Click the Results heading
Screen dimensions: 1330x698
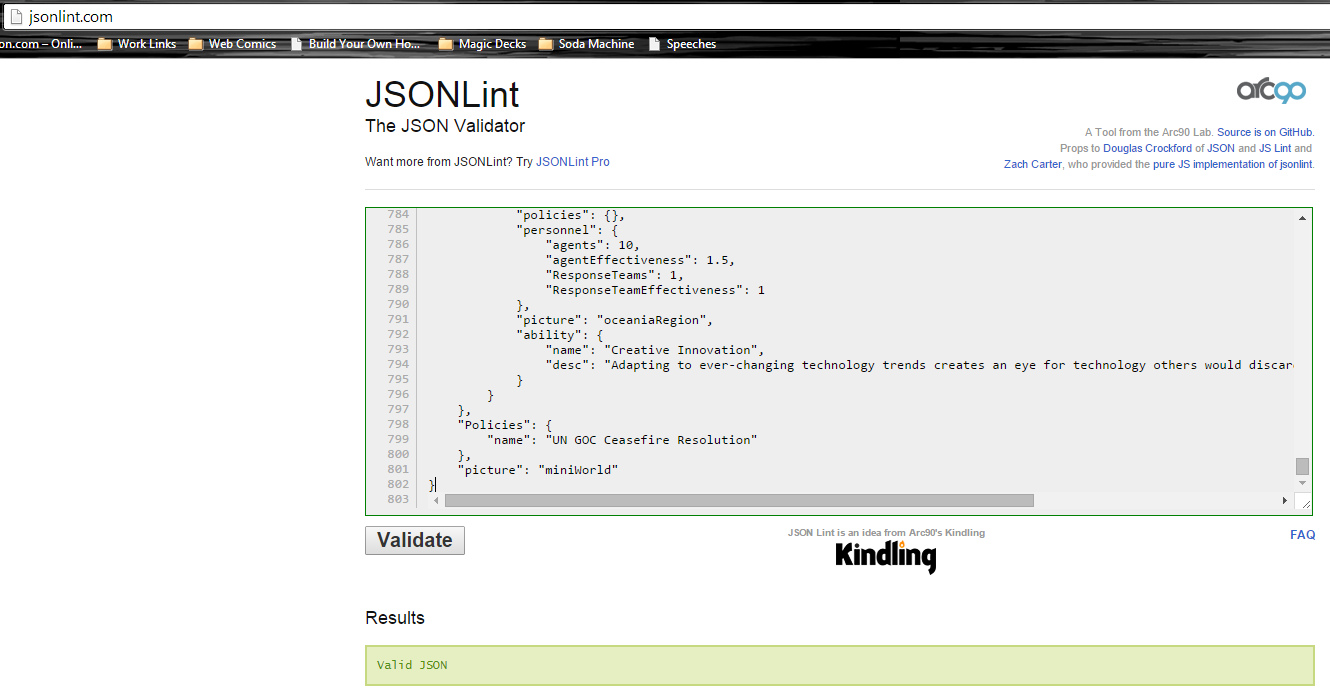395,618
